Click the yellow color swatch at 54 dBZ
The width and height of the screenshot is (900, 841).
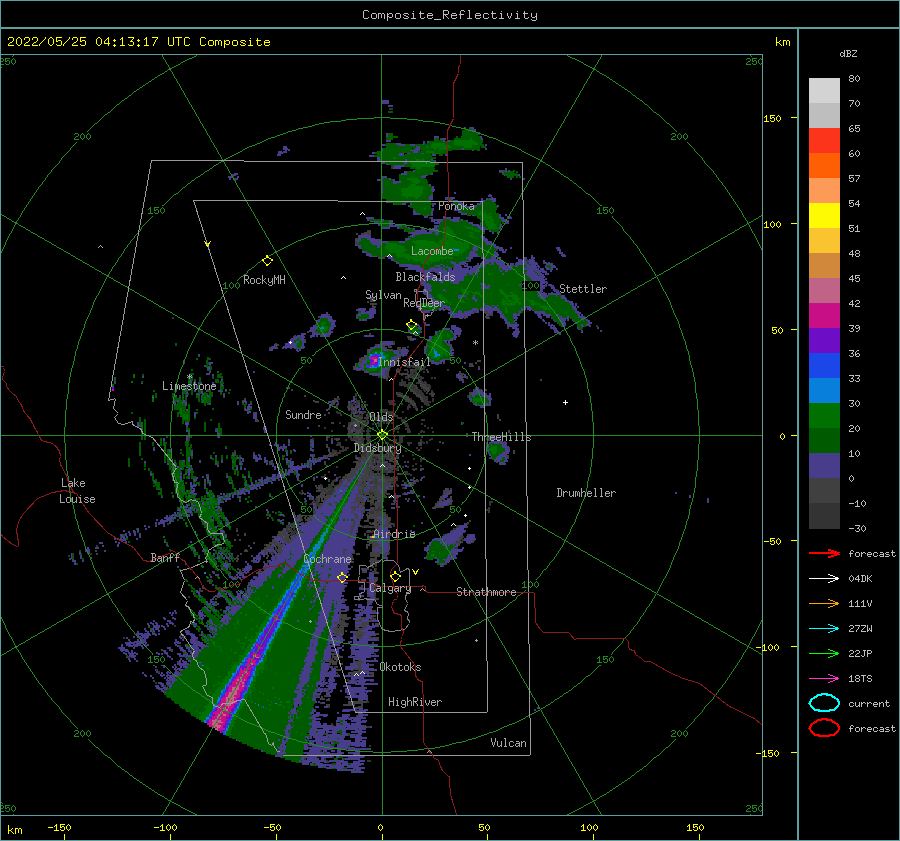(824, 215)
